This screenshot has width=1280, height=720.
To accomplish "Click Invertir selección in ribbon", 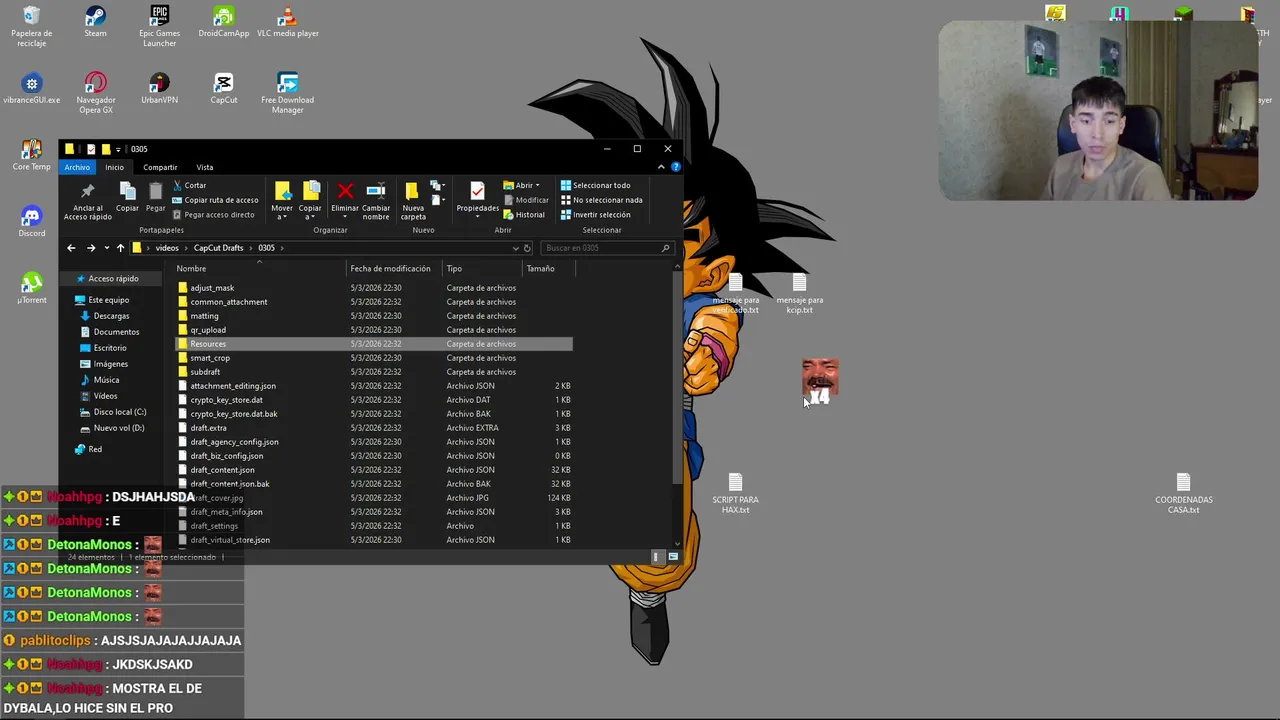I will coord(595,214).
